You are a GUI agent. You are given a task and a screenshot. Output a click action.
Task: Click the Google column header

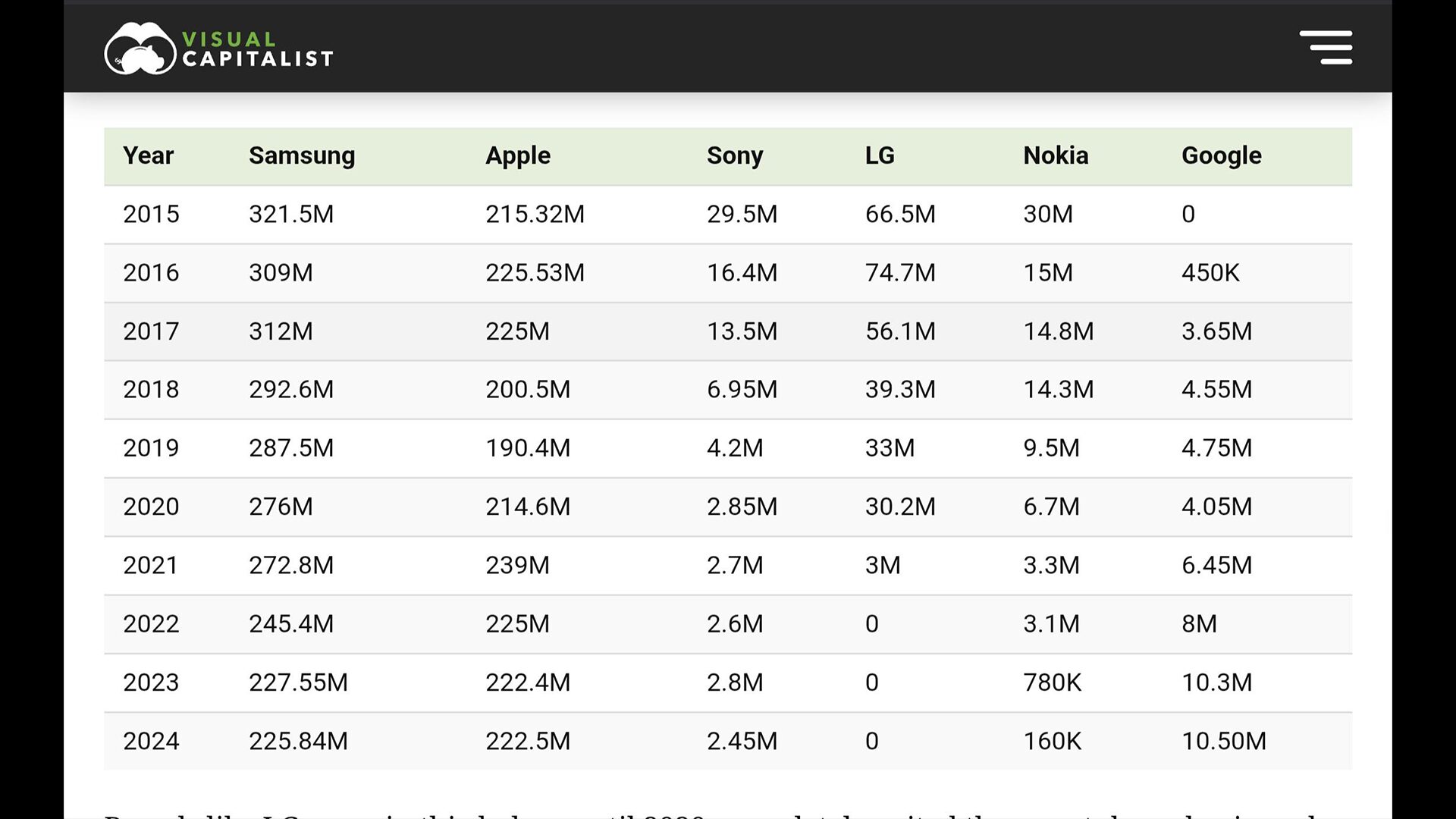1221,155
